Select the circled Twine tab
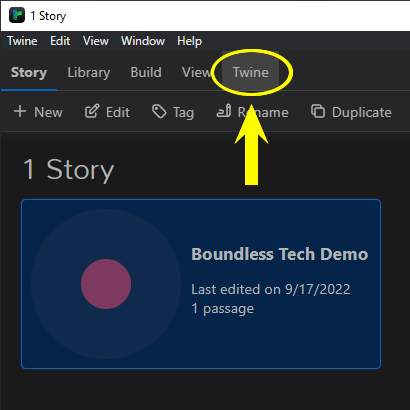The height and width of the screenshot is (410, 410). click(x=251, y=72)
